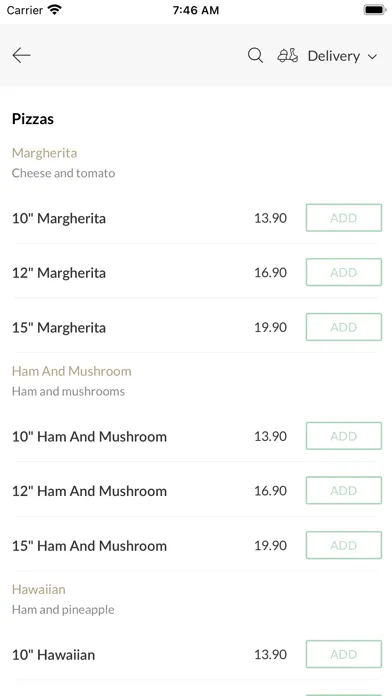
Task: Add 10" Hawaiian pizza to order
Action: pos(344,654)
